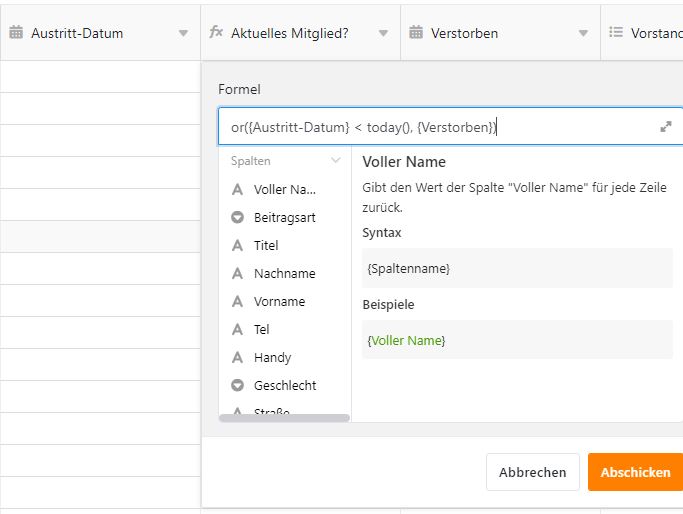683x514 pixels.
Task: Click calendar icon of Austritt-Datum column
Action: point(16,32)
